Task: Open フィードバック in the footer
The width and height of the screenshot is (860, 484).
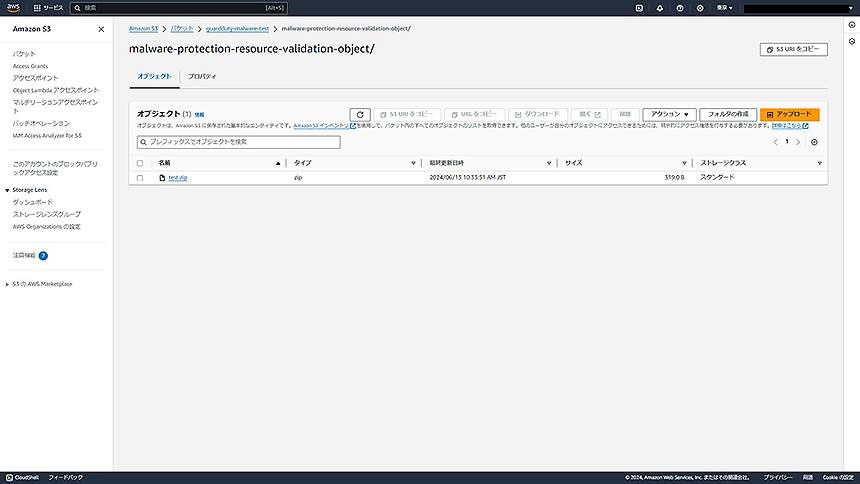Action: pyautogui.click(x=65, y=477)
